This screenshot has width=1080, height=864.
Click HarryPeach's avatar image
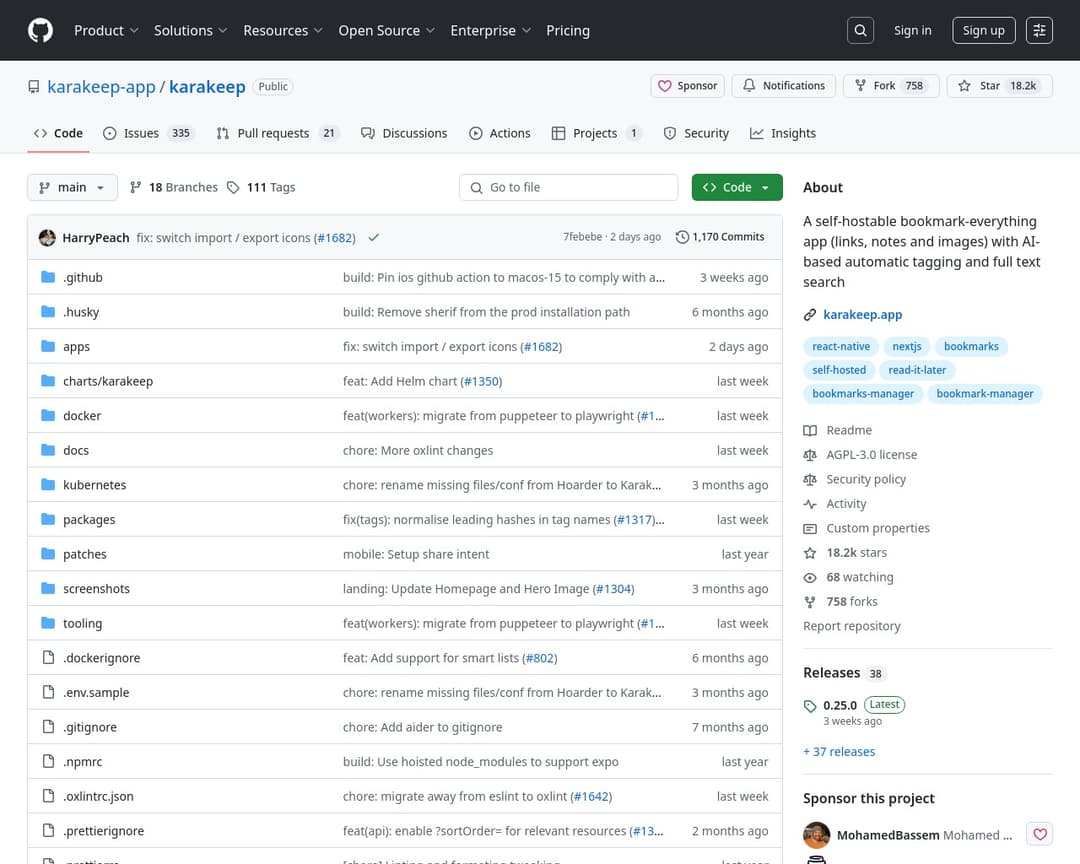(47, 237)
